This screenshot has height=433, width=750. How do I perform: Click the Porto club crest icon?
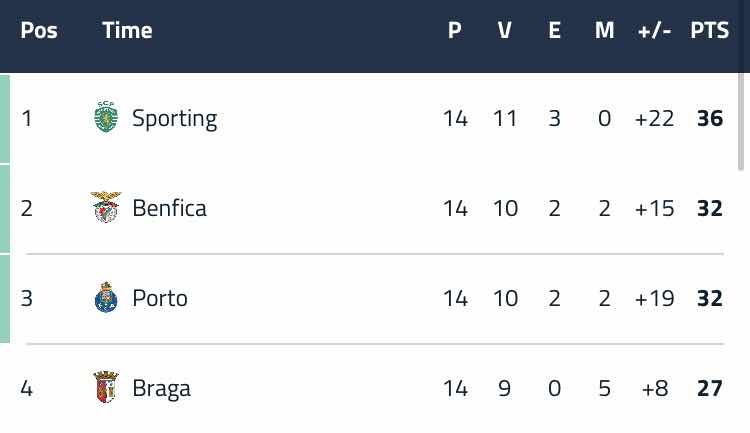pyautogui.click(x=105, y=298)
